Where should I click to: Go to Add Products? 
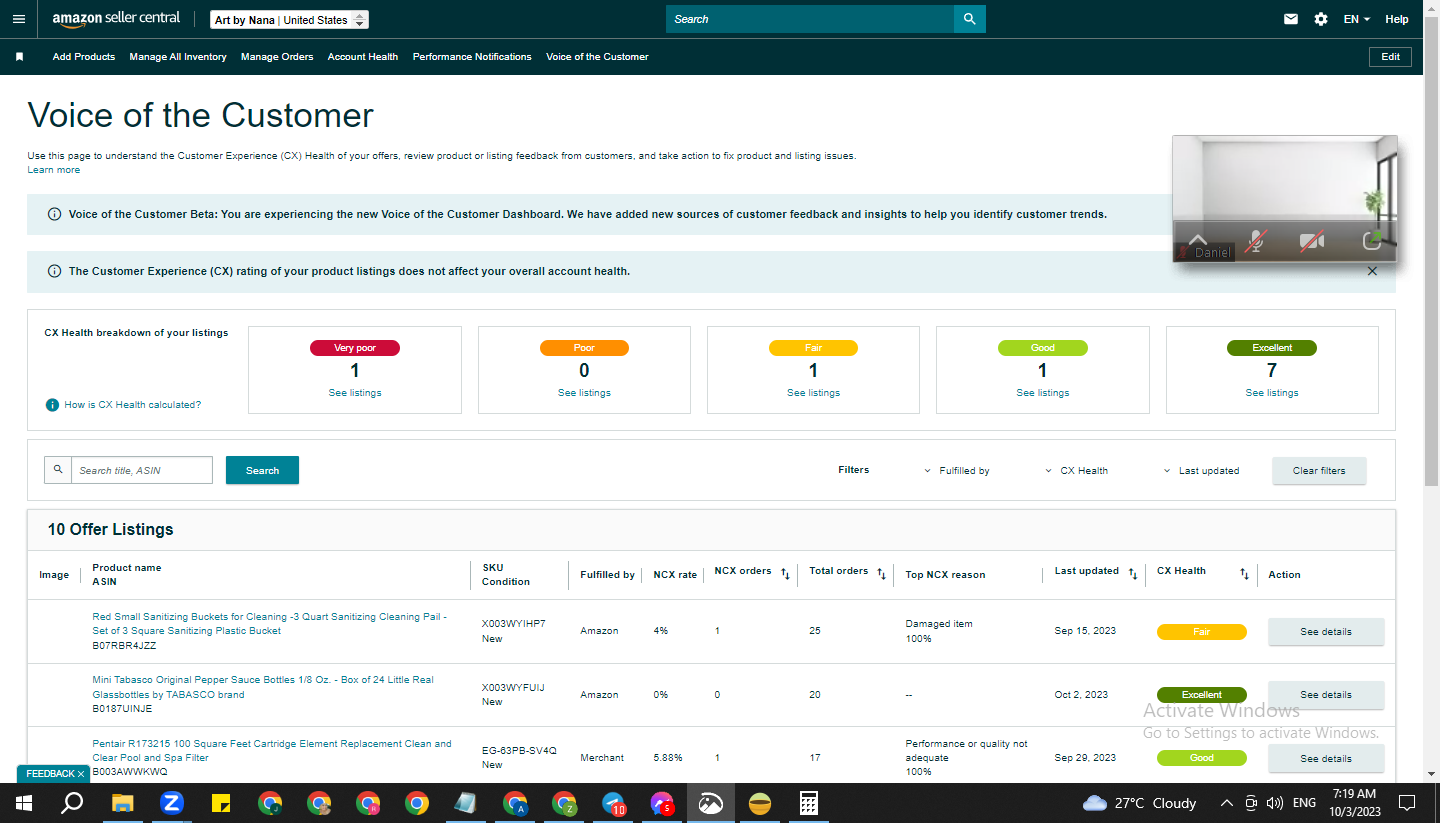tap(84, 57)
